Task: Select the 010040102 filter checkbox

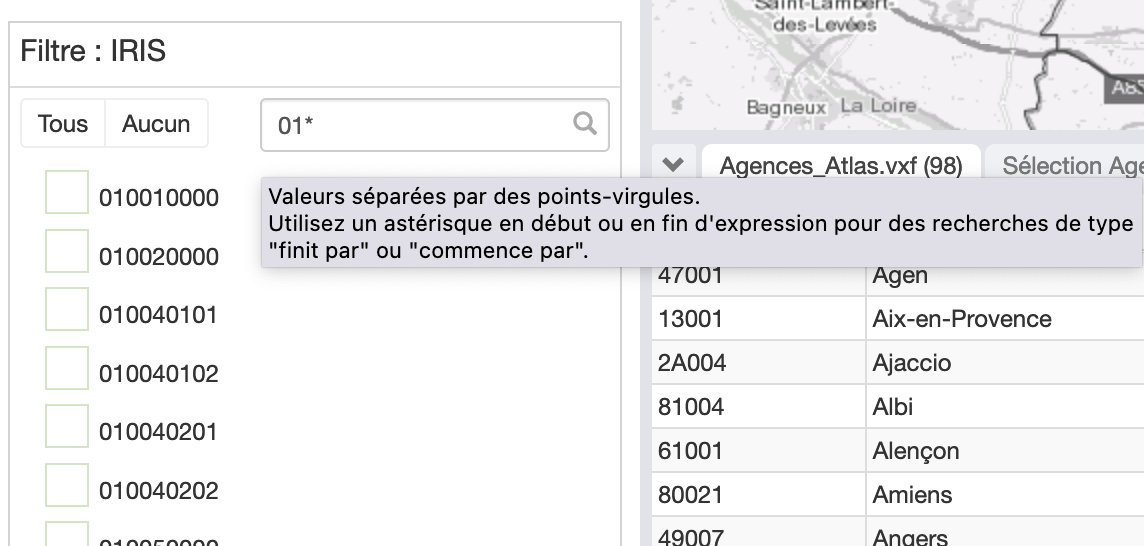Action: 67,368
